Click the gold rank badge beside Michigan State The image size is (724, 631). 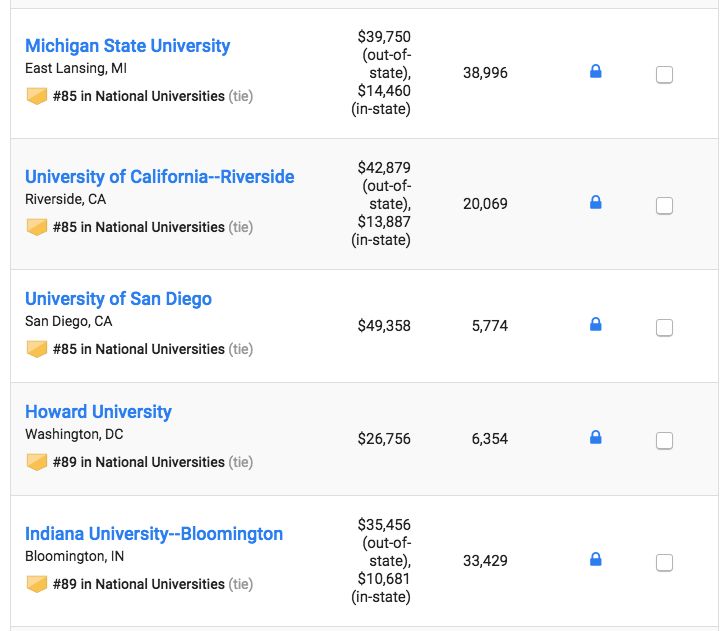(37, 96)
